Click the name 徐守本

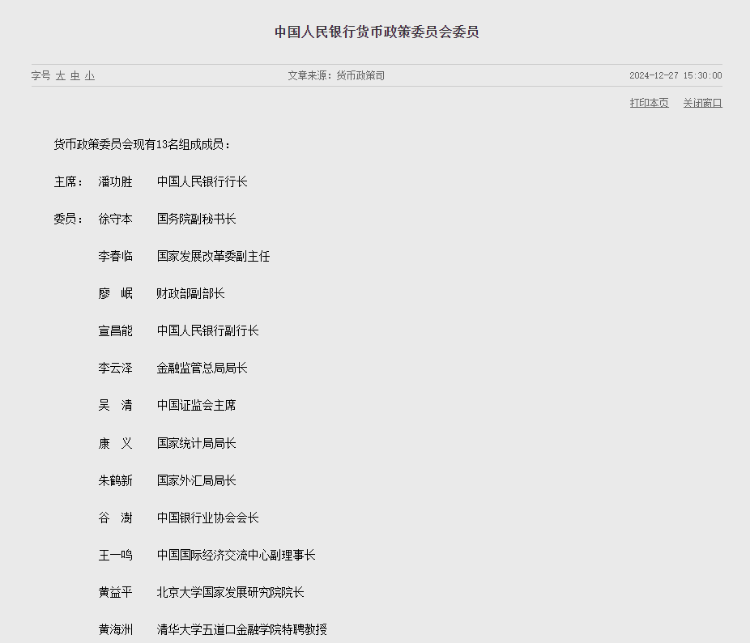[115, 219]
